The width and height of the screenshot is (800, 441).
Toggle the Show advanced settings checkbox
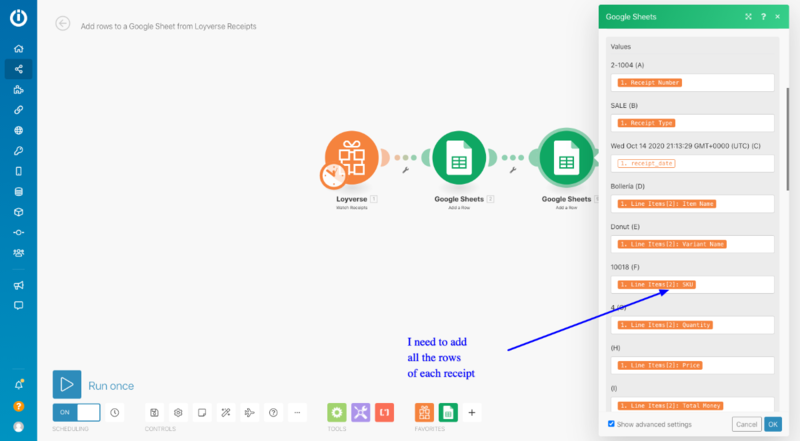click(x=611, y=424)
